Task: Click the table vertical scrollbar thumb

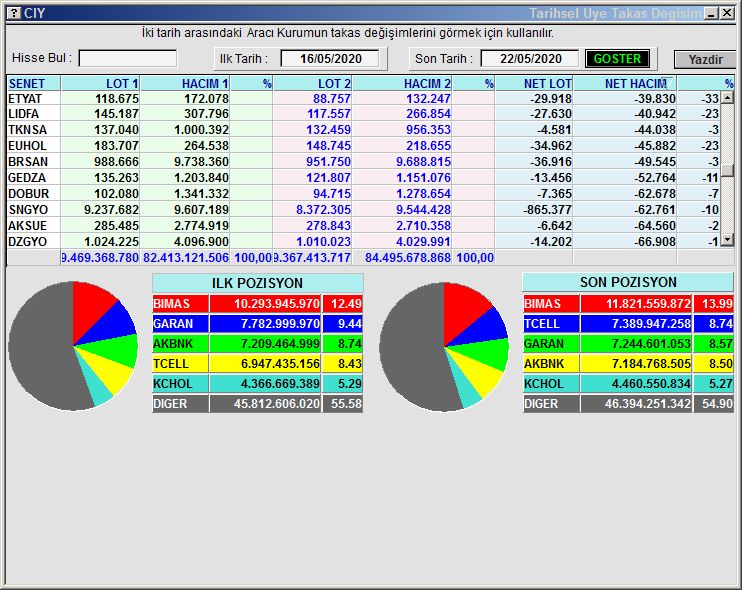Action: pos(727,170)
